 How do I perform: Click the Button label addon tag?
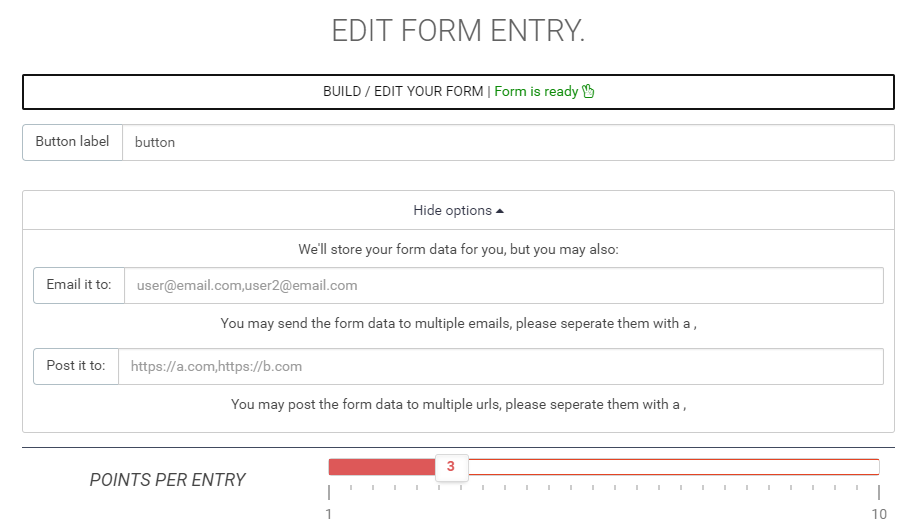coord(73,142)
